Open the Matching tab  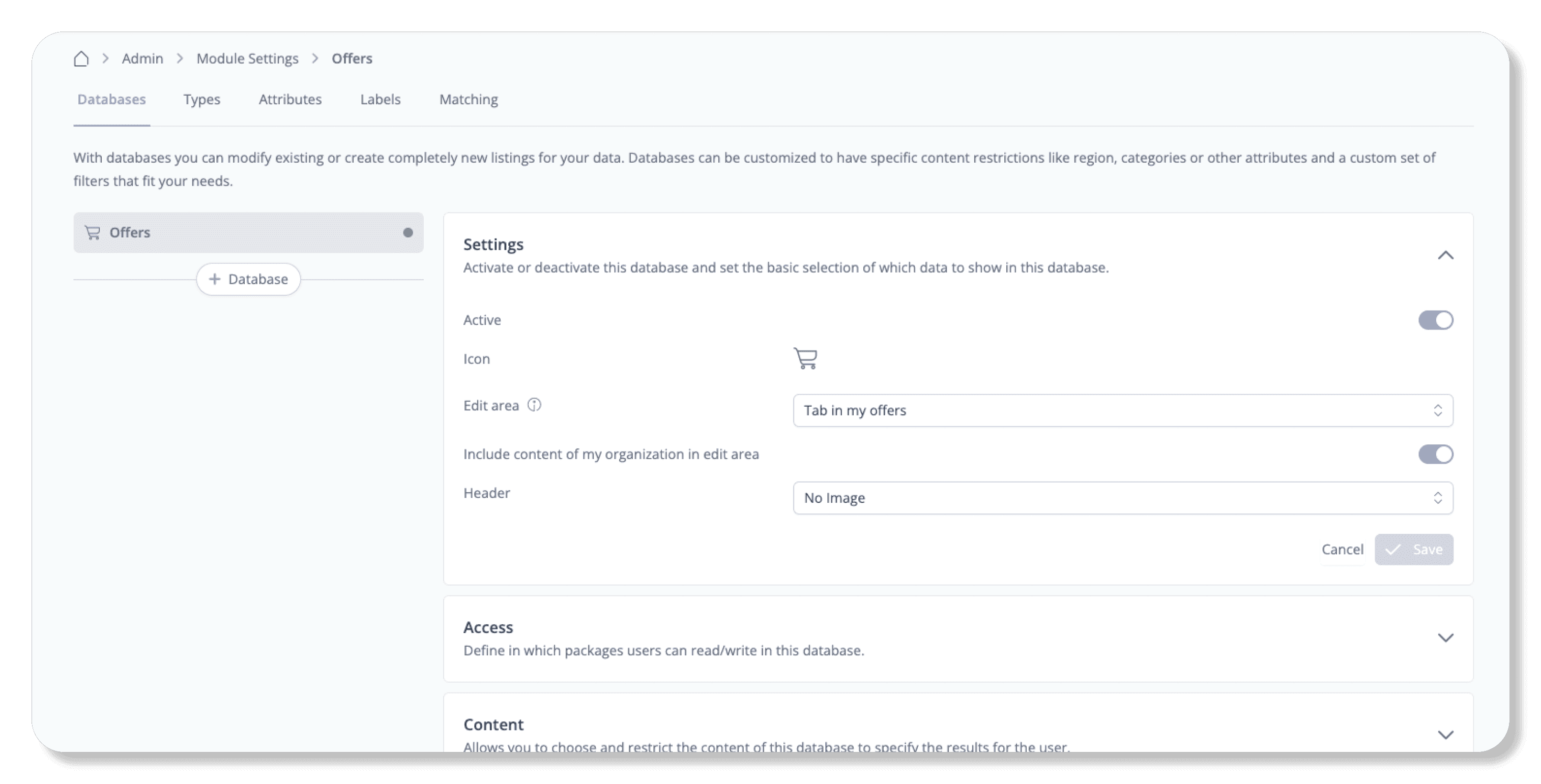point(469,99)
